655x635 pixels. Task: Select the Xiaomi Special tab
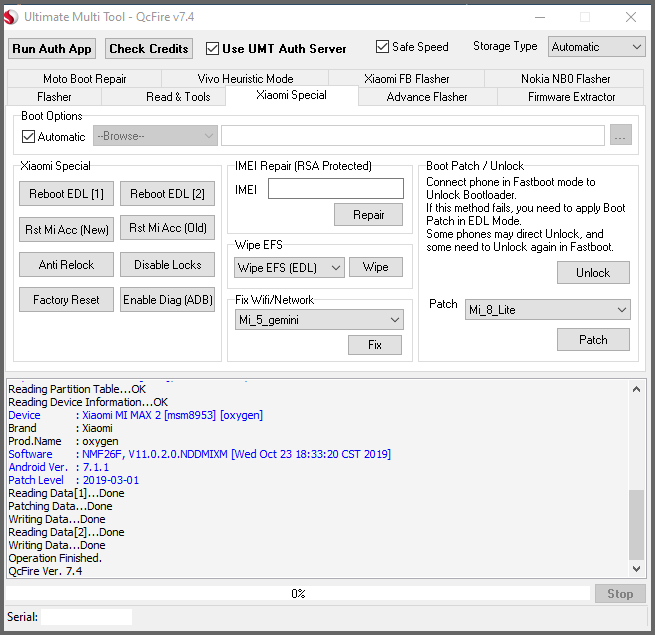[292, 95]
